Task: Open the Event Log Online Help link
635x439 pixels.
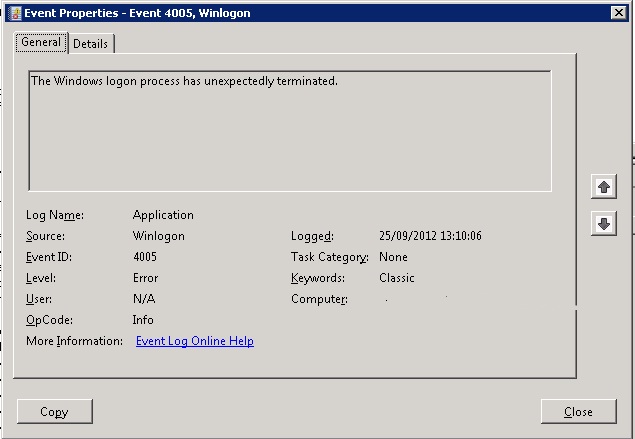Action: [x=194, y=341]
